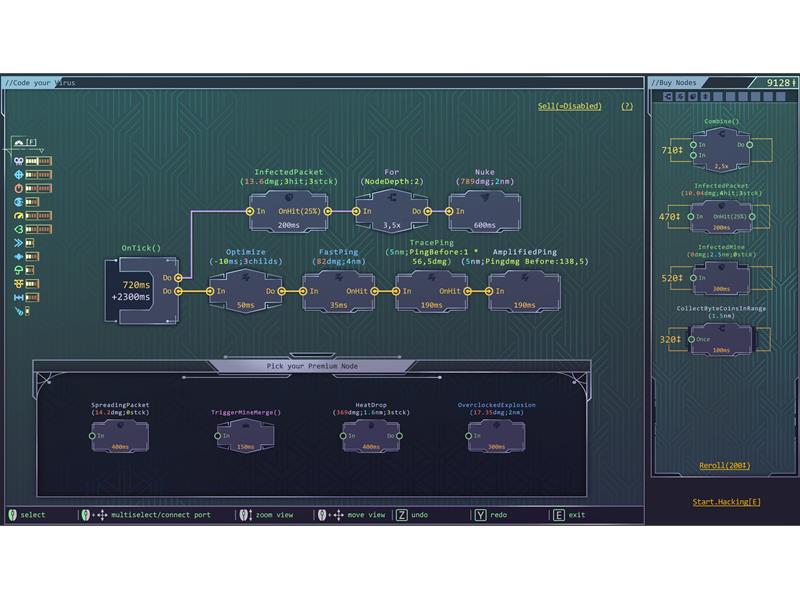The width and height of the screenshot is (800, 600).
Task: Select the FastPing node
Action: click(339, 292)
